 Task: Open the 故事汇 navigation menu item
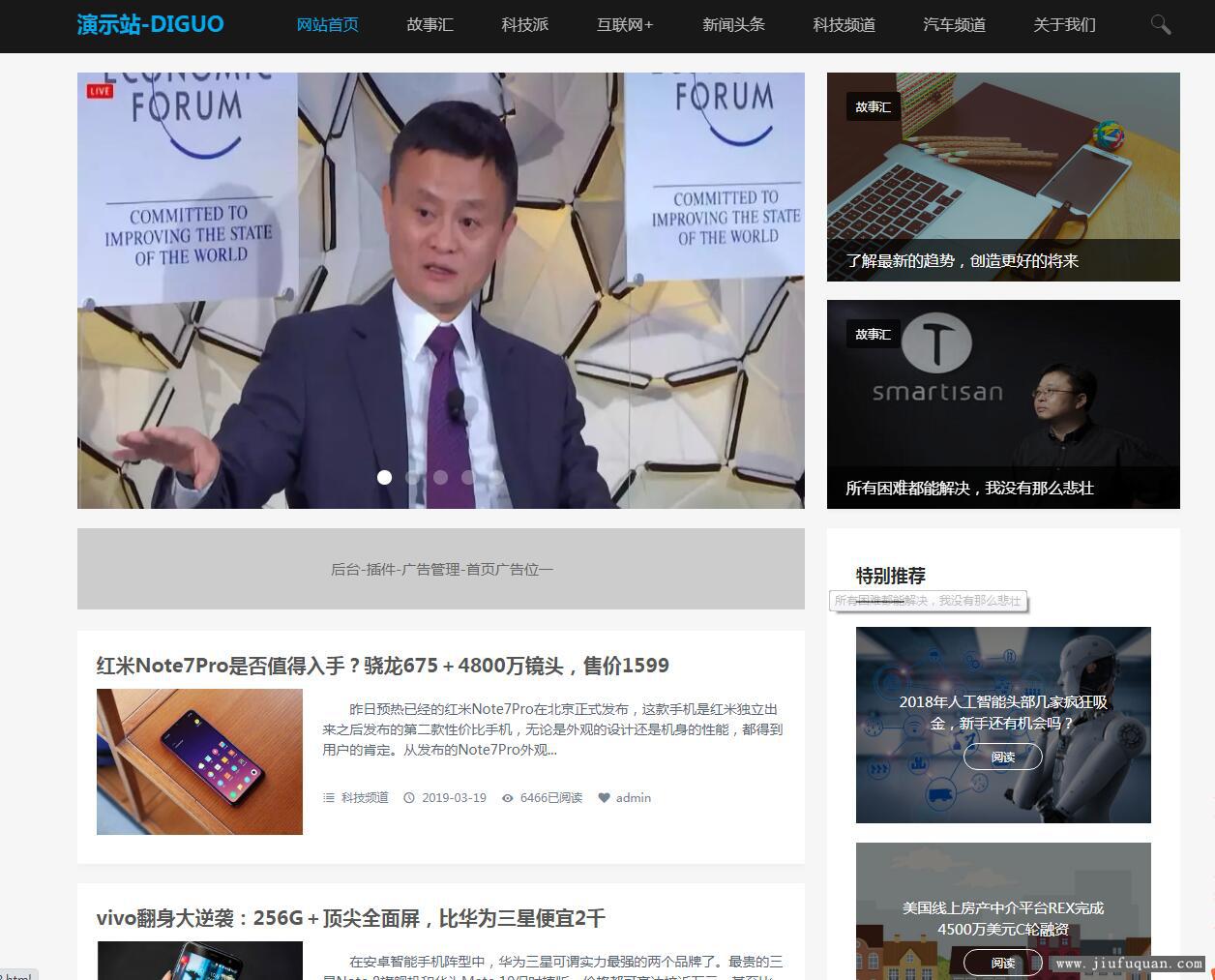tap(430, 24)
